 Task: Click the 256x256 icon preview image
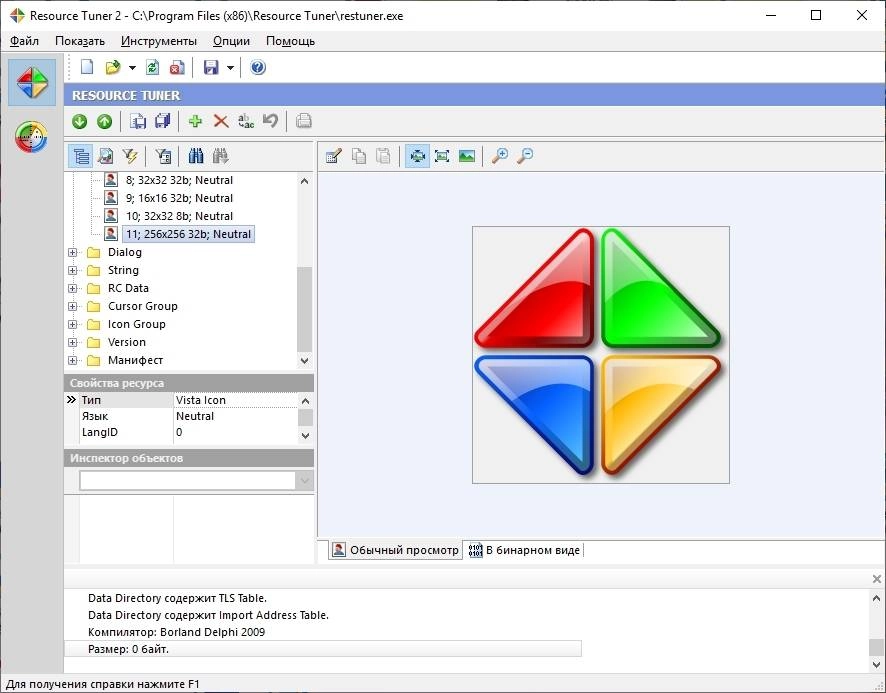pyautogui.click(x=601, y=355)
